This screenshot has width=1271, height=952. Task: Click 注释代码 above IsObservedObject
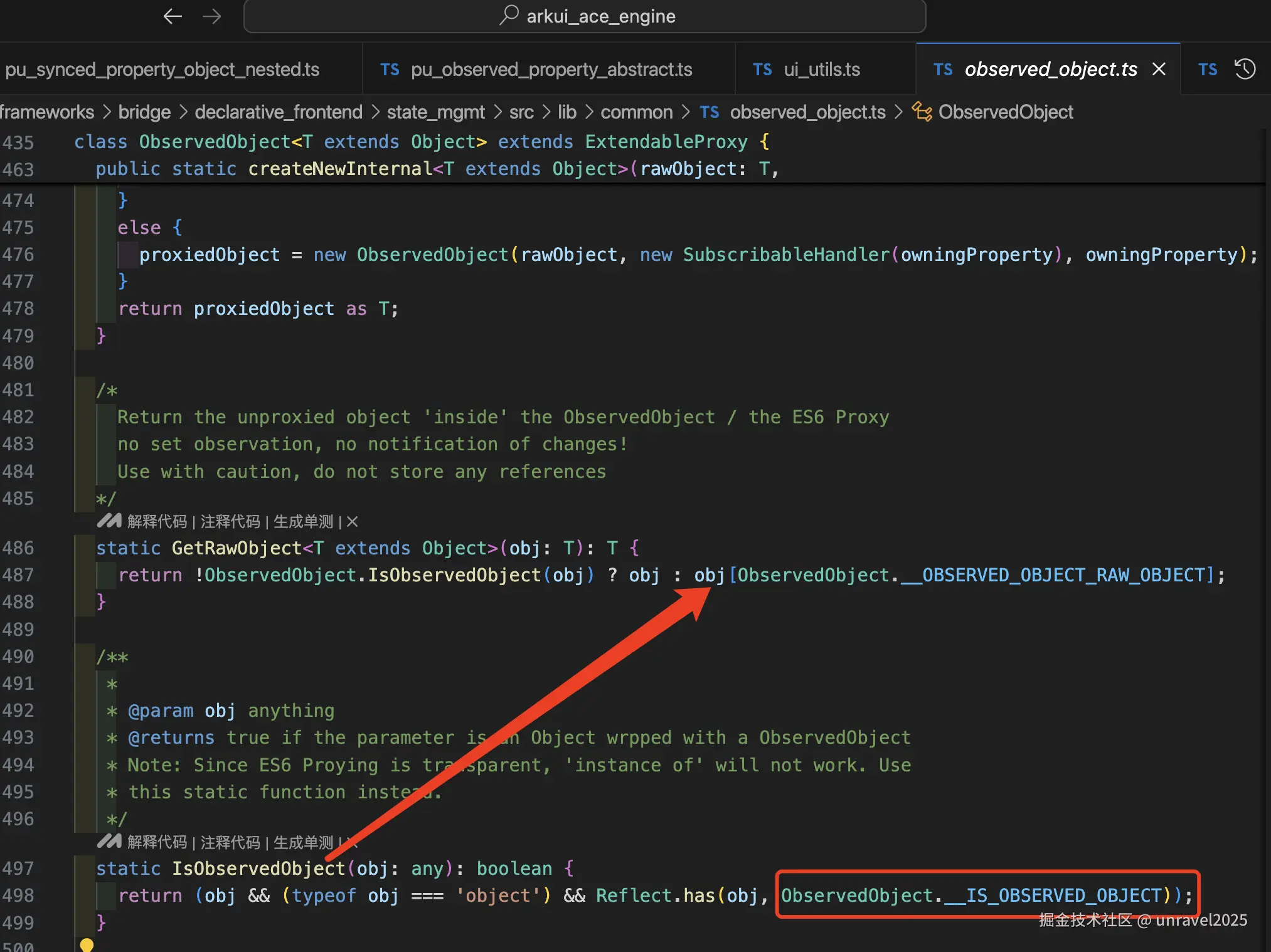coord(230,842)
